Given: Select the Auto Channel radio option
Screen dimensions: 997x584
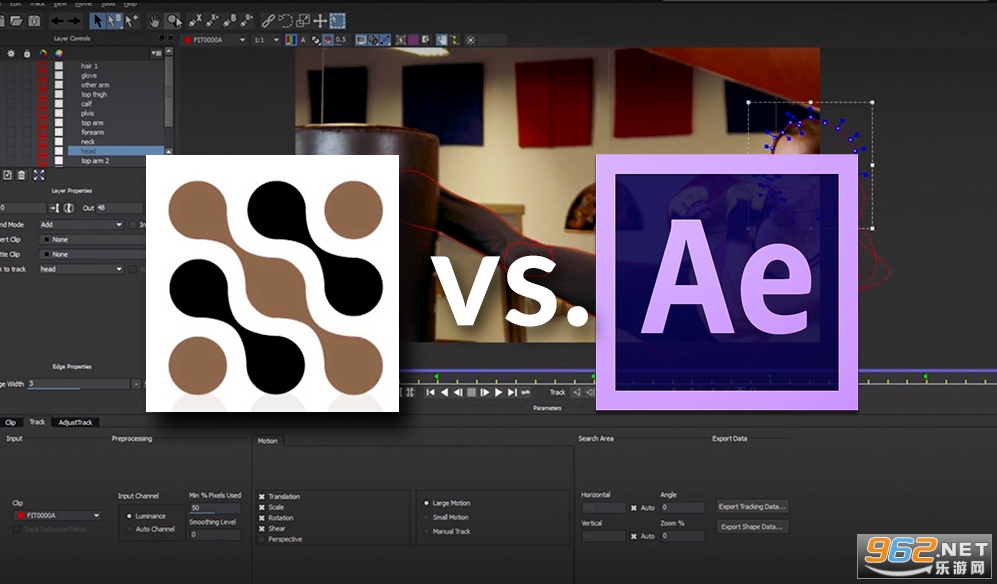Looking at the screenshot, I should [129, 529].
